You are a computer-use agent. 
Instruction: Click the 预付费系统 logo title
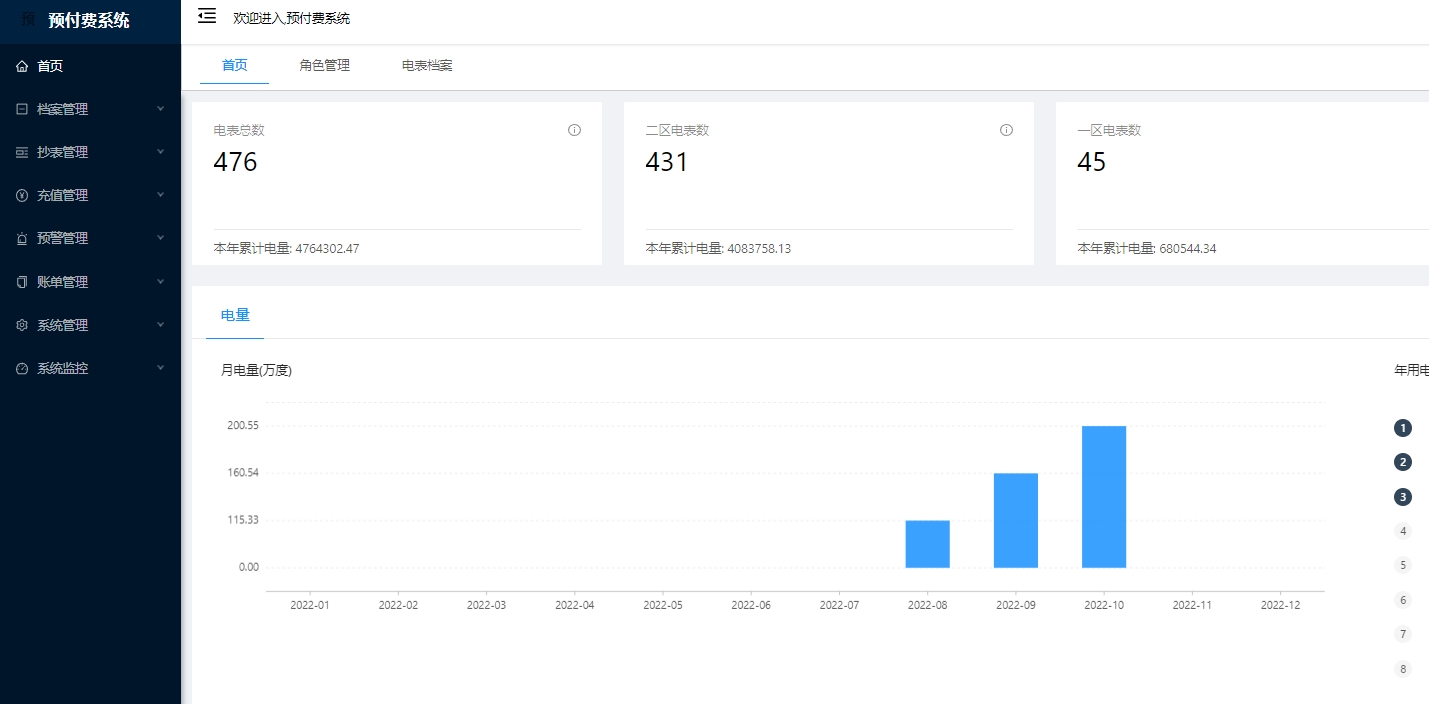pos(89,20)
